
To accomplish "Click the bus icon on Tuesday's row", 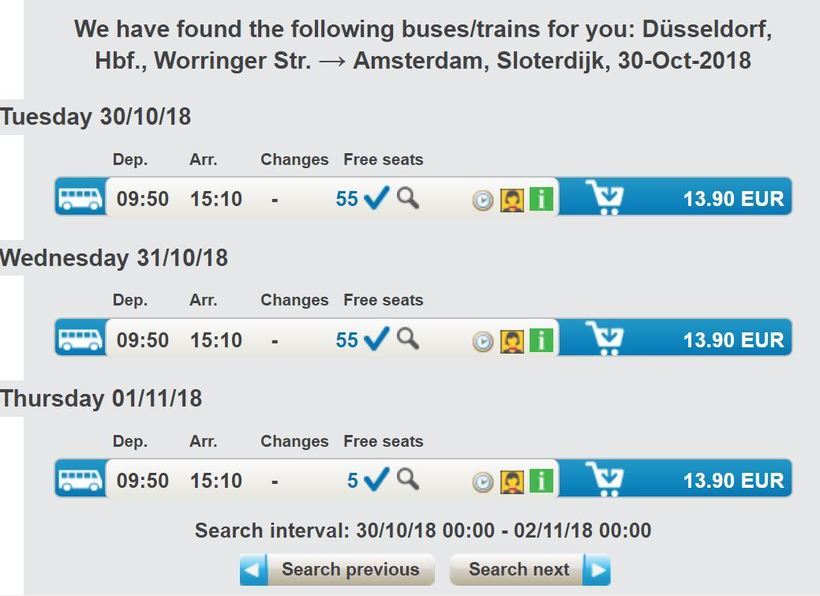I will coord(80,198).
